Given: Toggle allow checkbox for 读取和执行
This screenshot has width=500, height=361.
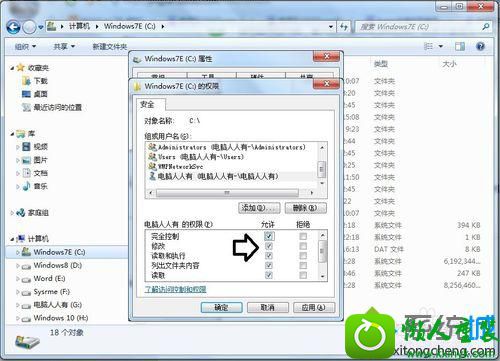Looking at the screenshot, I should click(269, 256).
